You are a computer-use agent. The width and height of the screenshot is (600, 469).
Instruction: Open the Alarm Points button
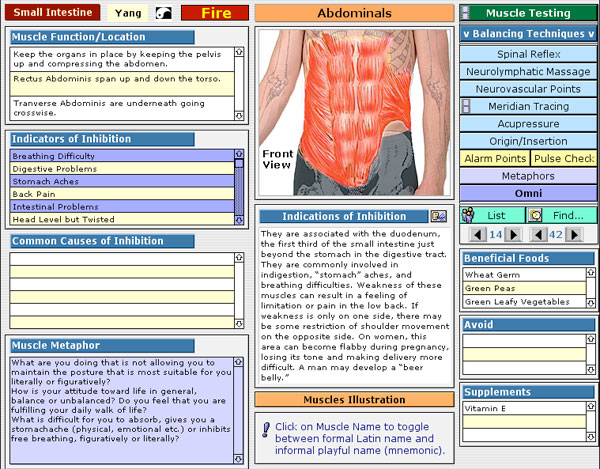(x=495, y=158)
